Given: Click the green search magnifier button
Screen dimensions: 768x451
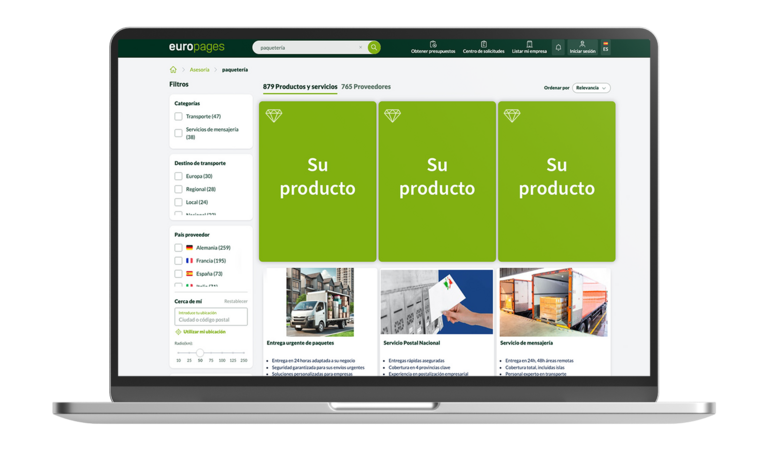Looking at the screenshot, I should pos(374,47).
